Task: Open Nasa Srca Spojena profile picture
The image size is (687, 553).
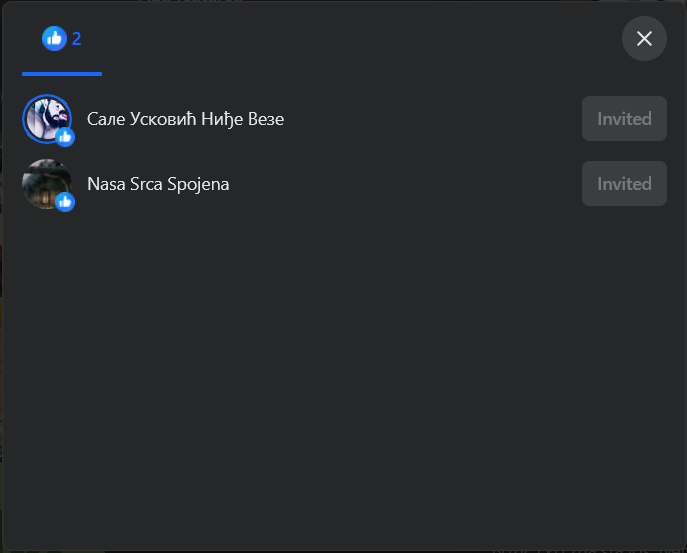Action: click(x=47, y=184)
